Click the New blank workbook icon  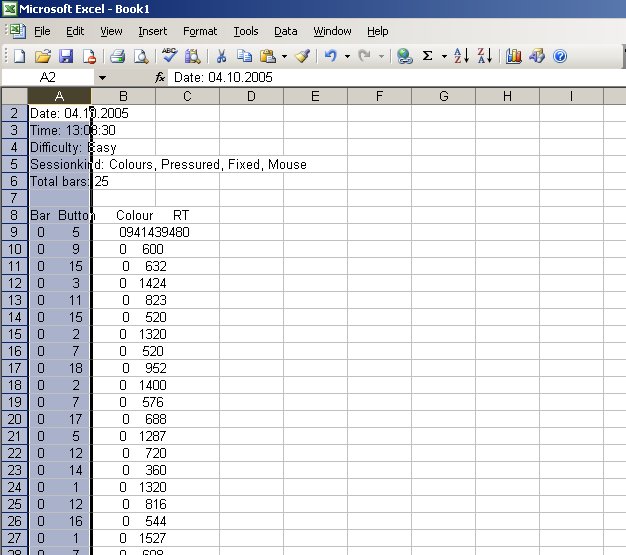tap(19, 56)
